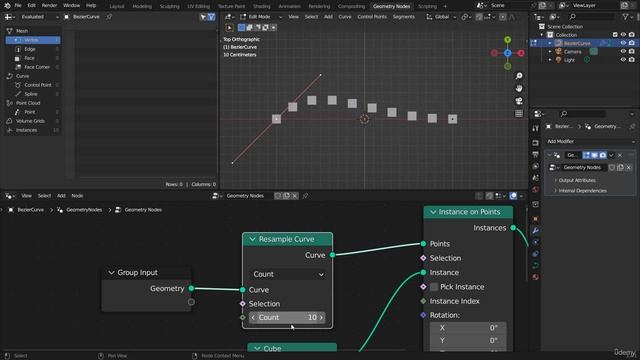This screenshot has height=360, width=640.
Task: Collapse the Instance on Points node
Action: click(433, 212)
